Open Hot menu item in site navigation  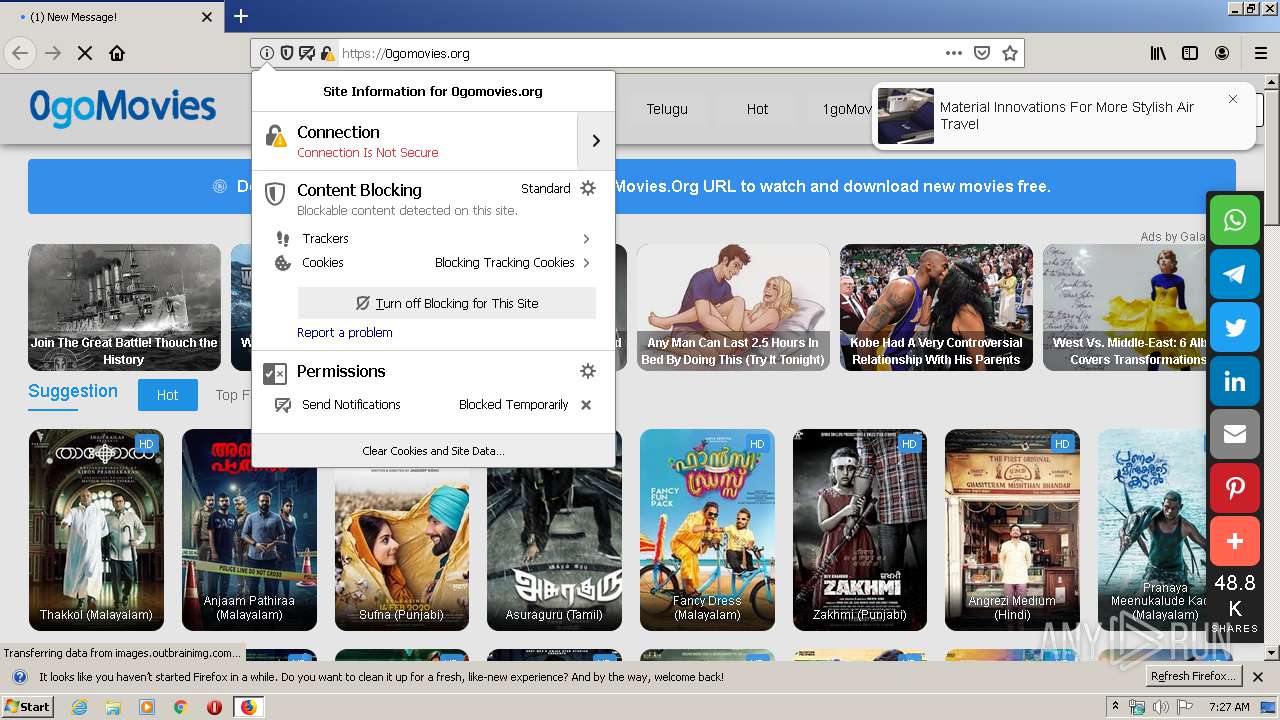[x=757, y=109]
